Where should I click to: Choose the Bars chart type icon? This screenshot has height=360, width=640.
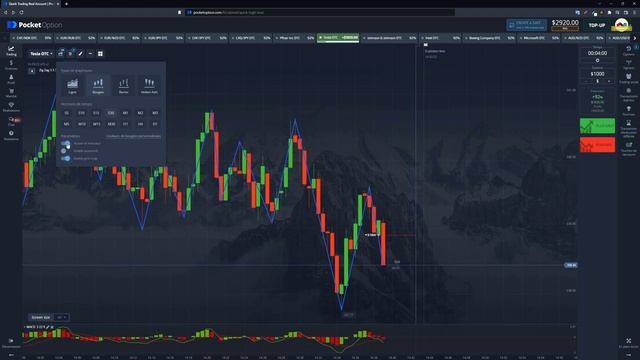123,86
